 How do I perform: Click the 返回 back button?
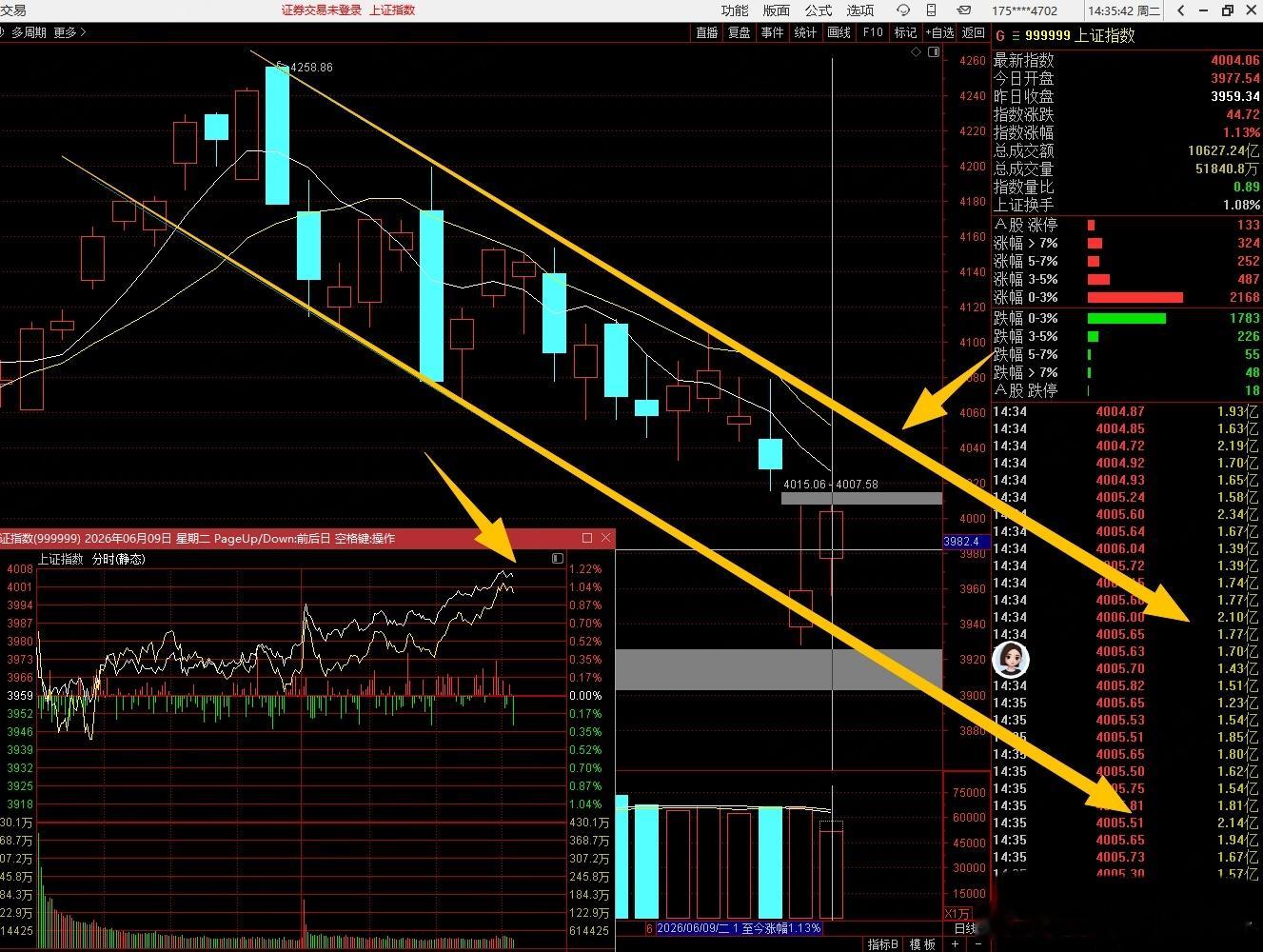click(974, 32)
